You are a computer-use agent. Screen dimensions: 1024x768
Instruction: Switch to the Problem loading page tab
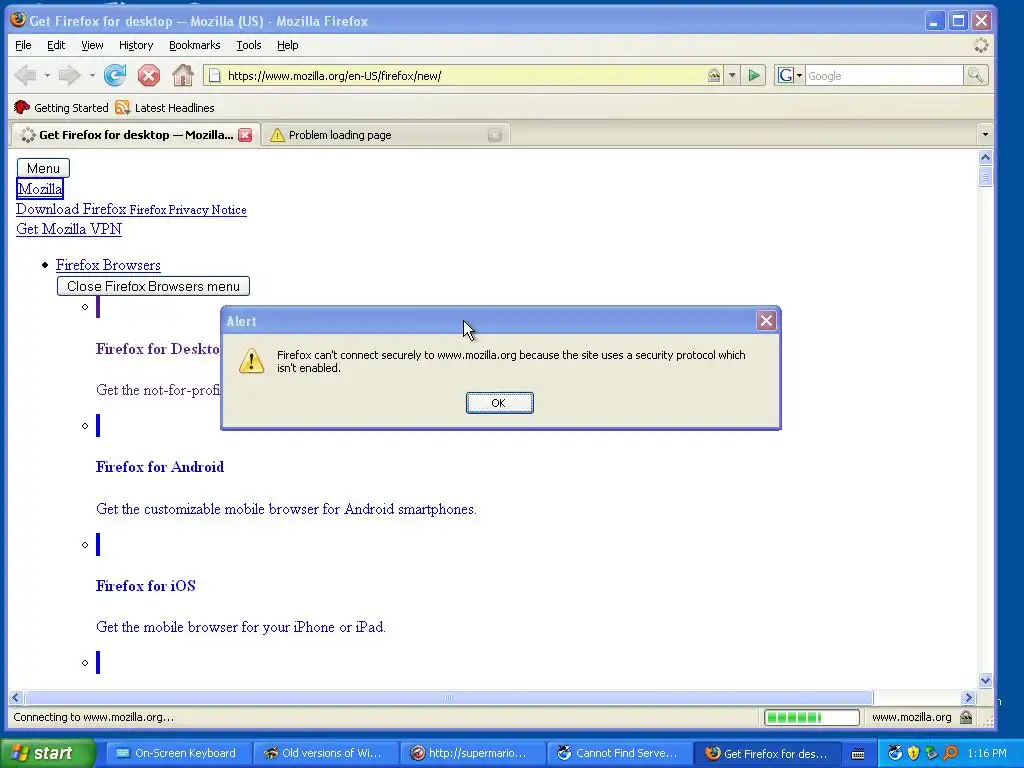tap(385, 135)
